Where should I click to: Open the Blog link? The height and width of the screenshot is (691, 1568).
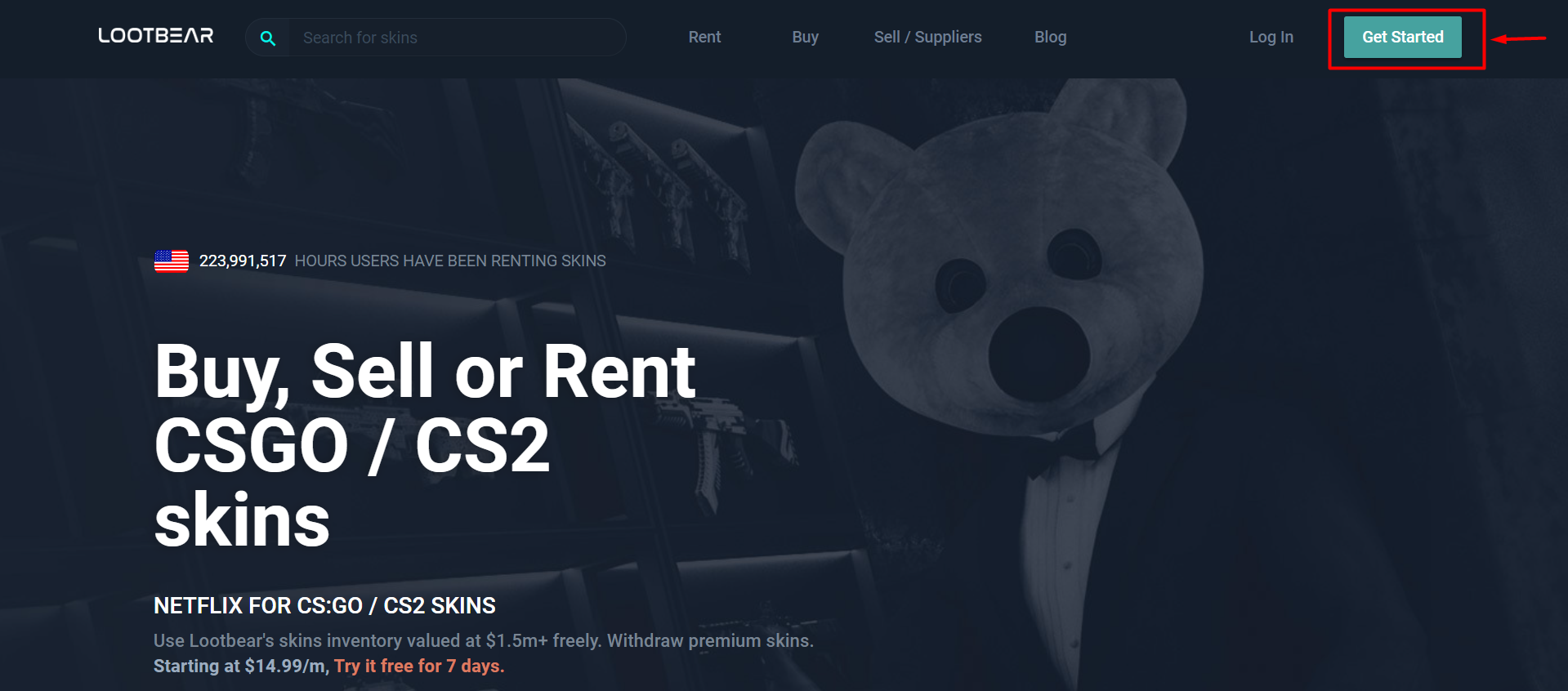(x=1050, y=37)
